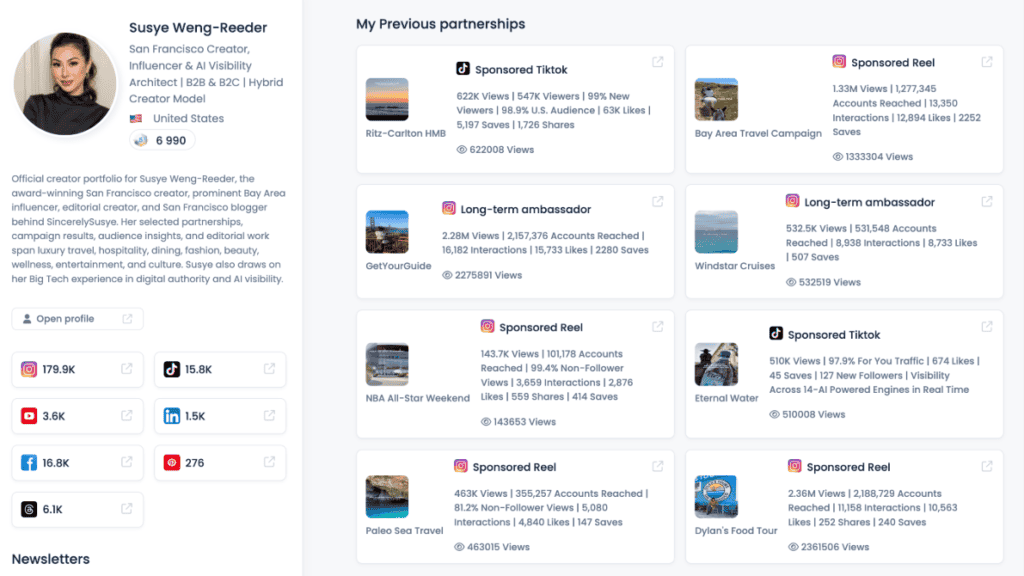Click the Ritz-Carlton HMB sunset thumbnail

(x=387, y=99)
